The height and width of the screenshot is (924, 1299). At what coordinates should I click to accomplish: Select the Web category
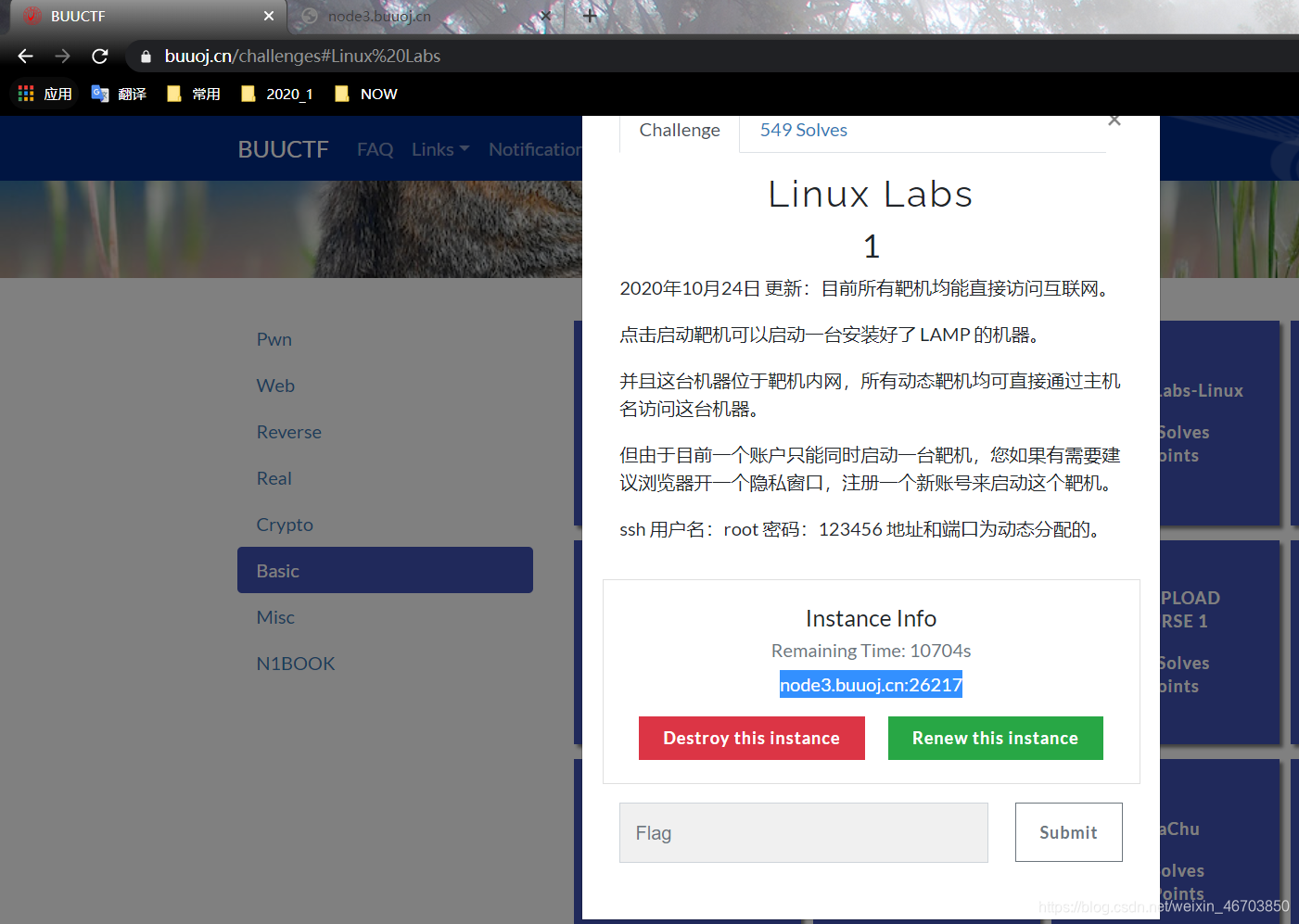(x=385, y=386)
